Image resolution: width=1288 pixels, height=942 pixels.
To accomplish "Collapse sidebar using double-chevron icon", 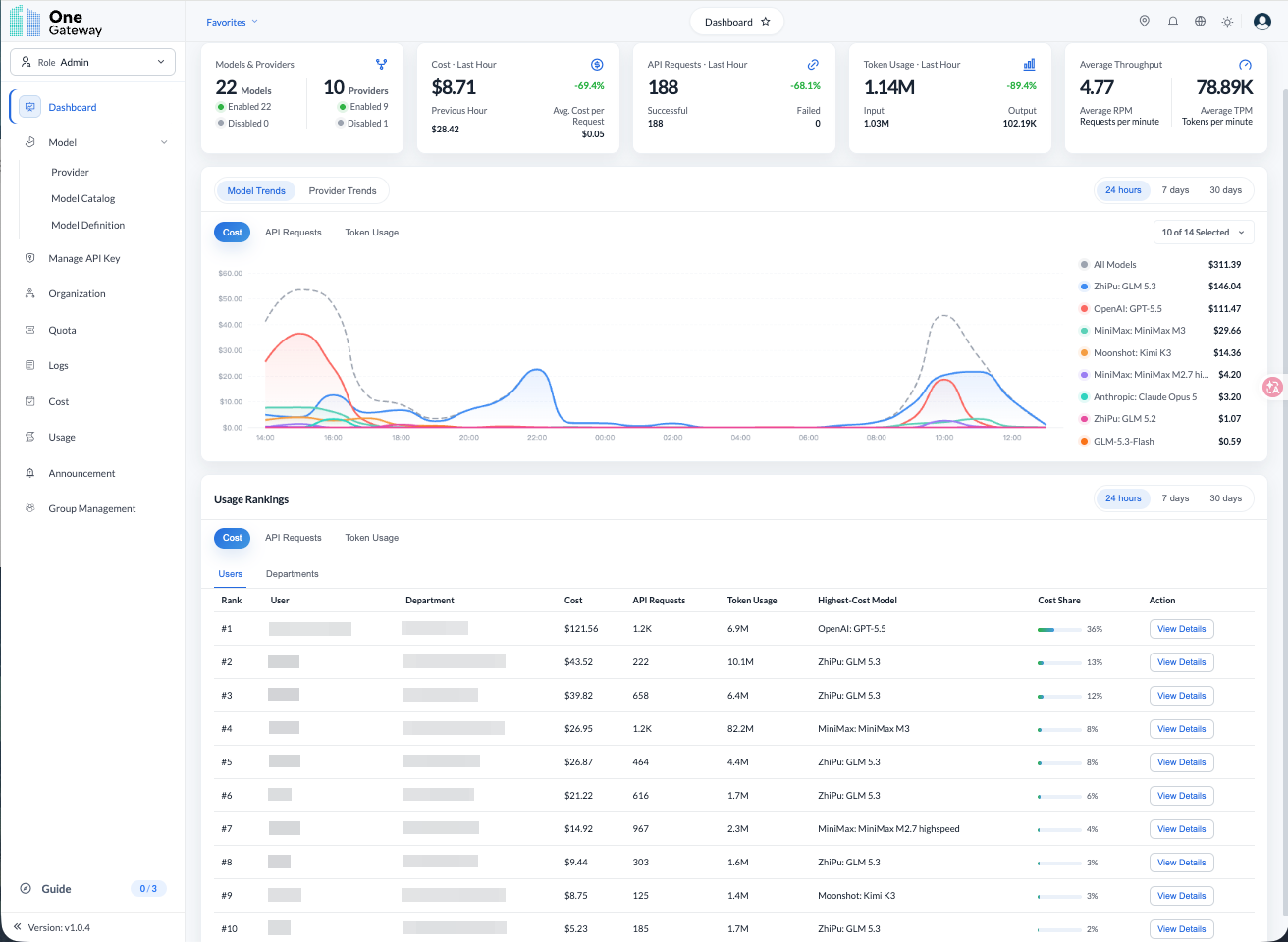I will (18, 927).
